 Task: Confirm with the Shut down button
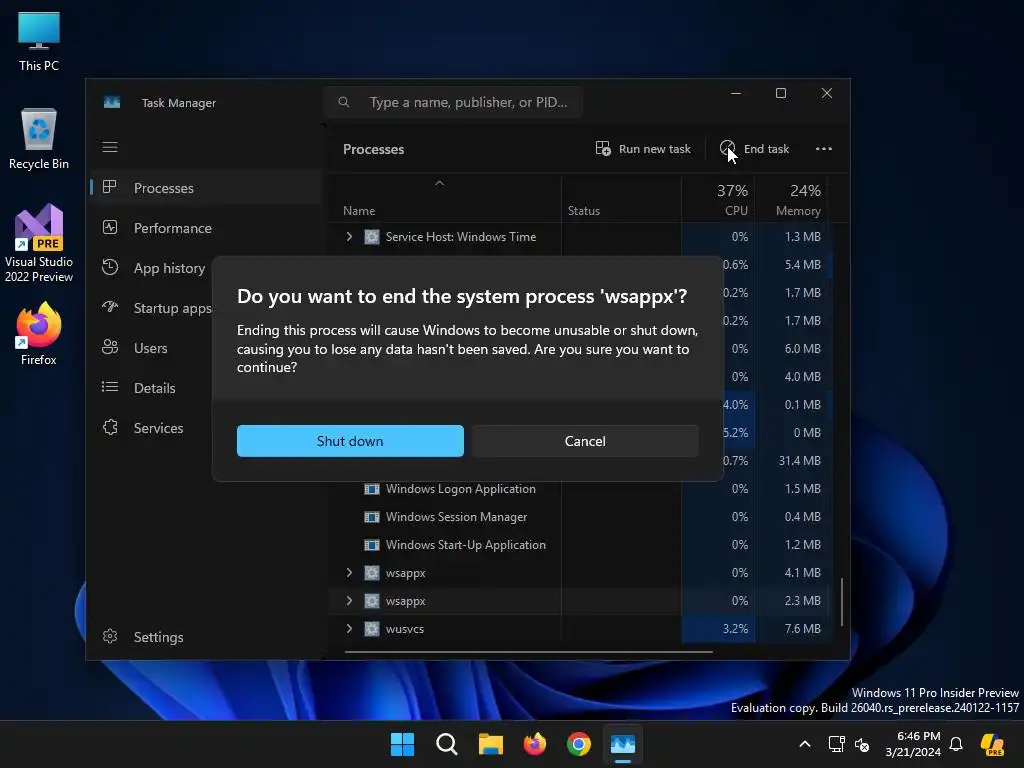tap(350, 441)
